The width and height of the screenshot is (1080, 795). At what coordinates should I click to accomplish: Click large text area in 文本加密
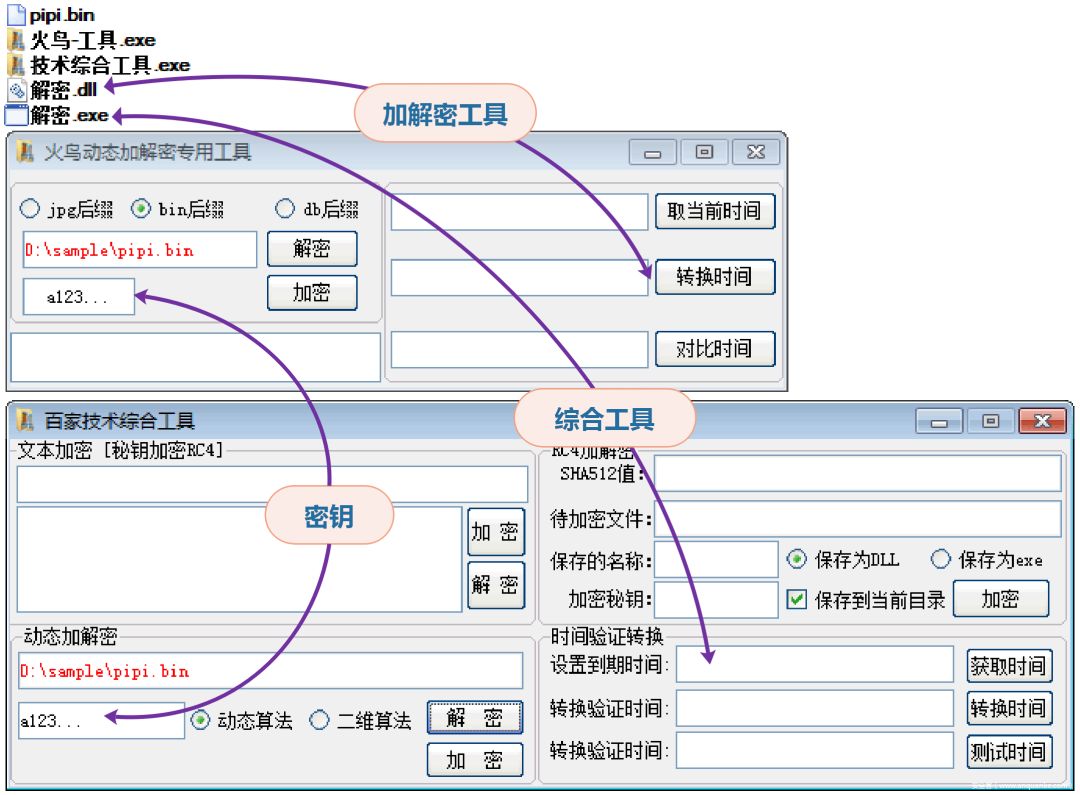tap(239, 559)
